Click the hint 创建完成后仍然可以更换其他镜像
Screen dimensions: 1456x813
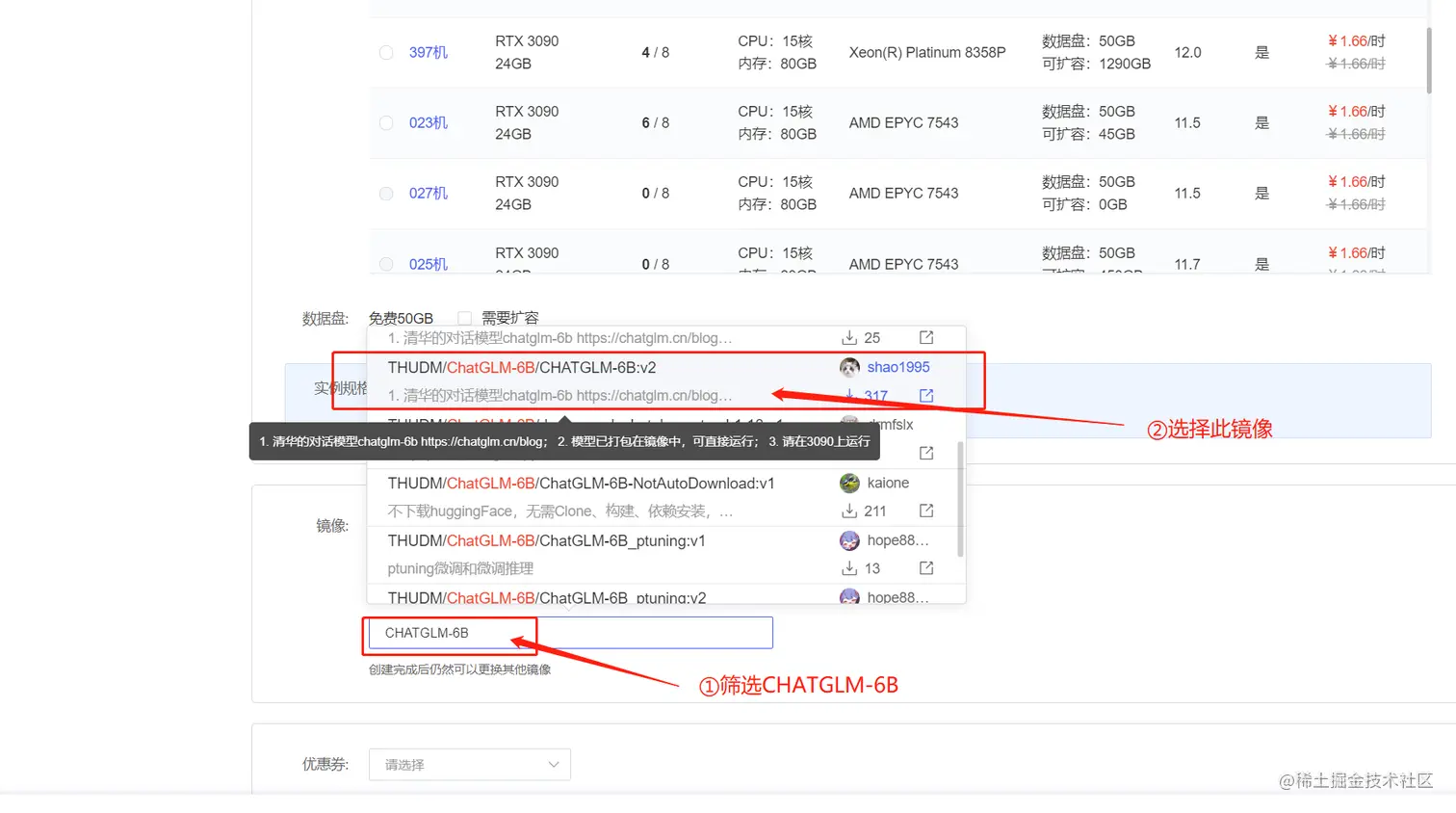[459, 669]
